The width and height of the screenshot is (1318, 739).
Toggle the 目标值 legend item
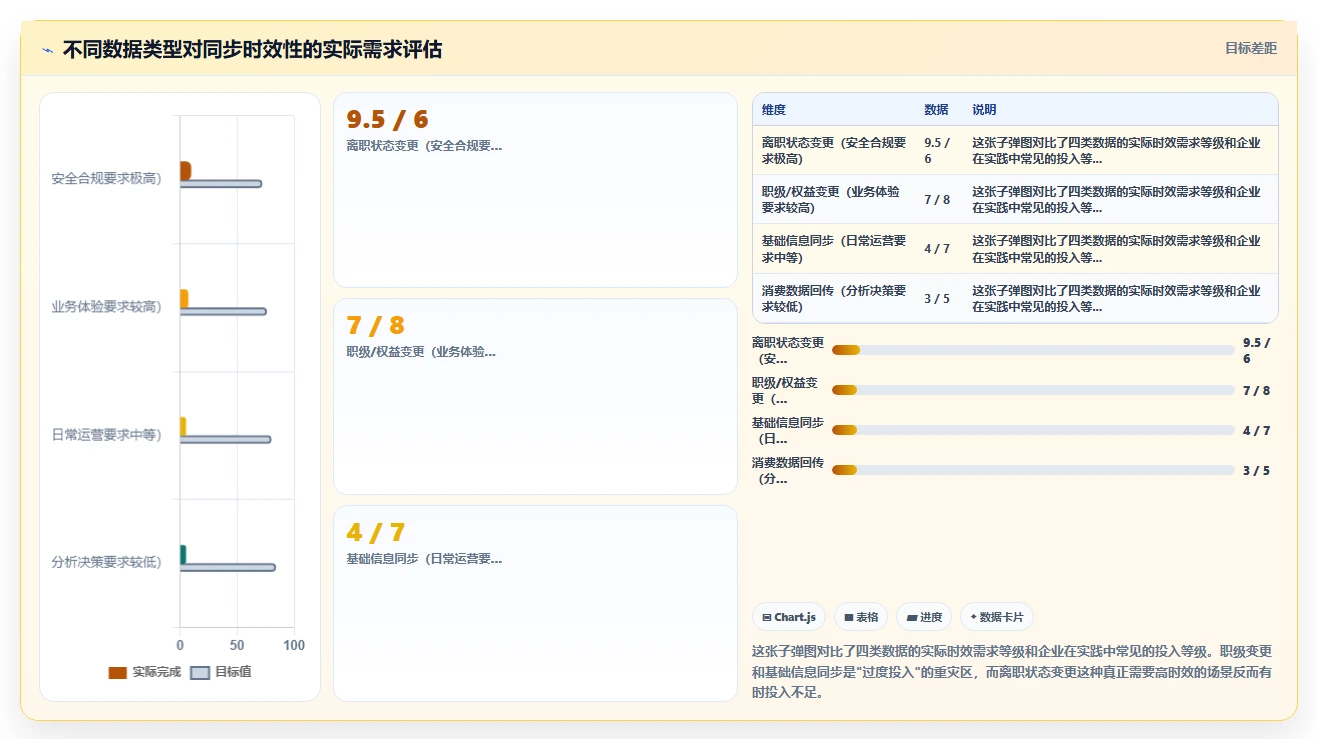[x=221, y=672]
